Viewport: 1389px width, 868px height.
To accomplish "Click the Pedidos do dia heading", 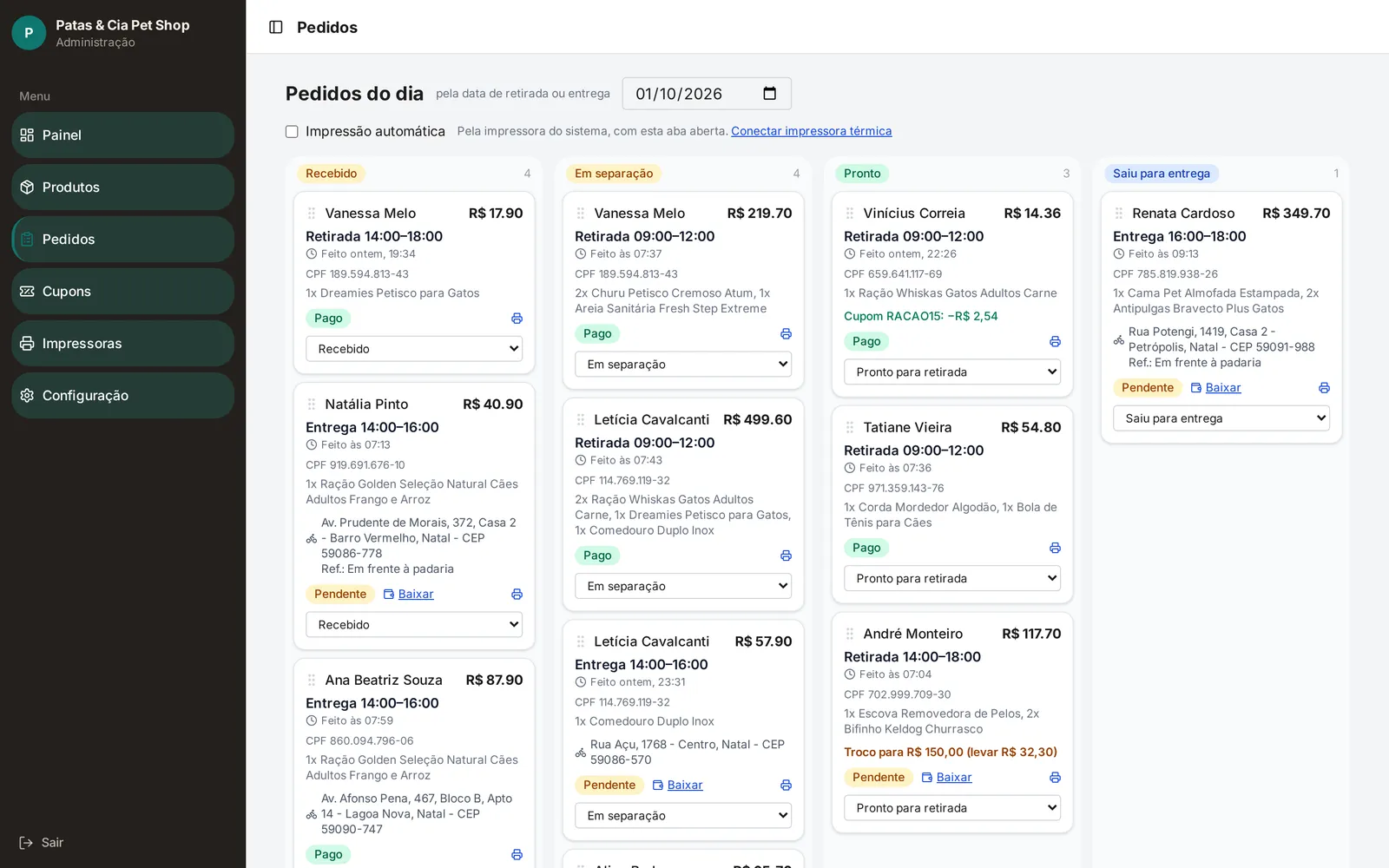I will pos(354,94).
